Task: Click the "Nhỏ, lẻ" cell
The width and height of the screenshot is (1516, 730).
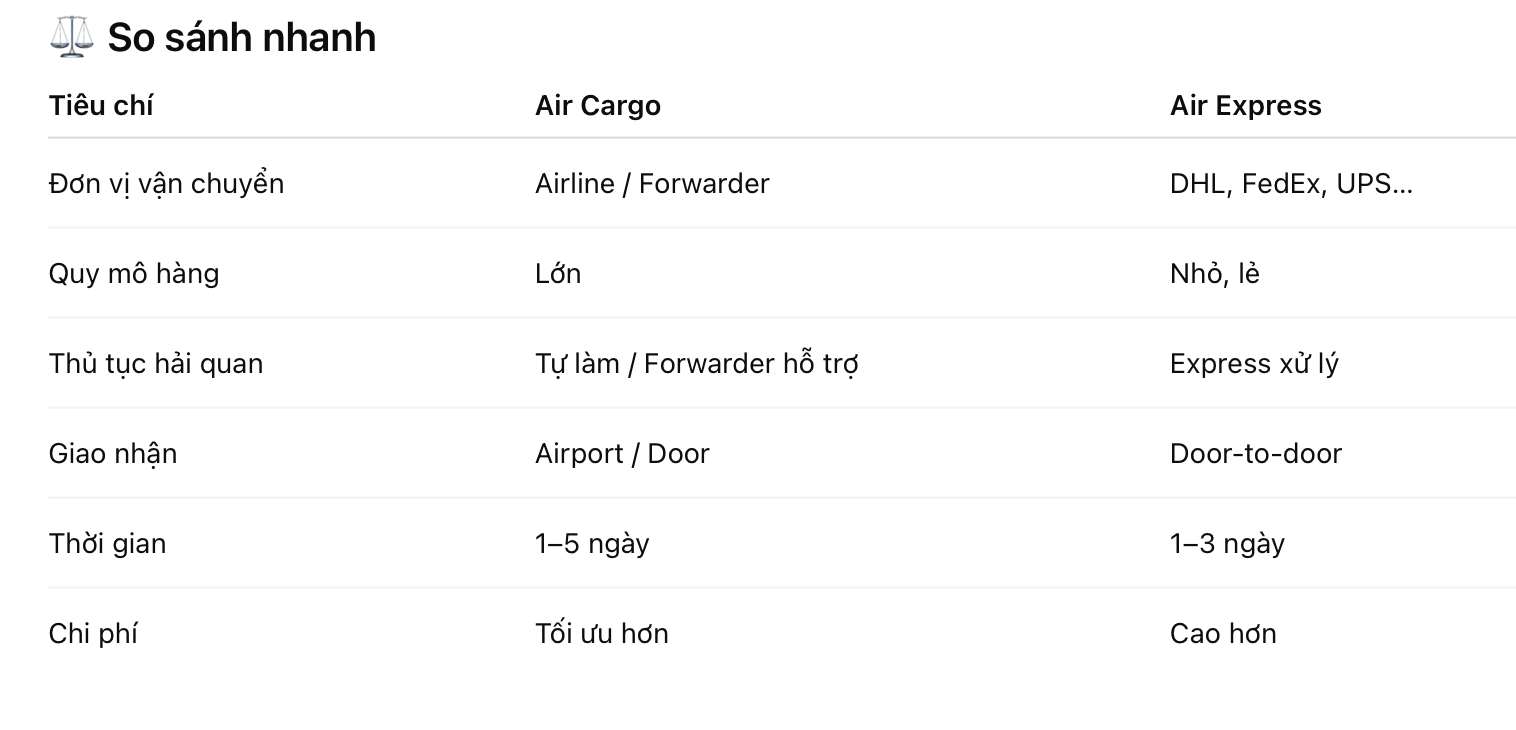Action: [x=1214, y=274]
